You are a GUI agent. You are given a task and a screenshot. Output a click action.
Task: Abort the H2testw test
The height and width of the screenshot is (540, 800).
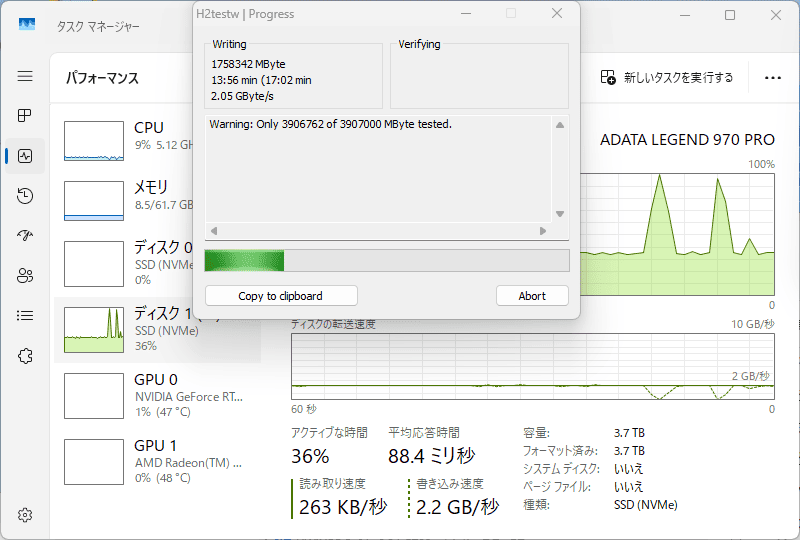(x=532, y=296)
